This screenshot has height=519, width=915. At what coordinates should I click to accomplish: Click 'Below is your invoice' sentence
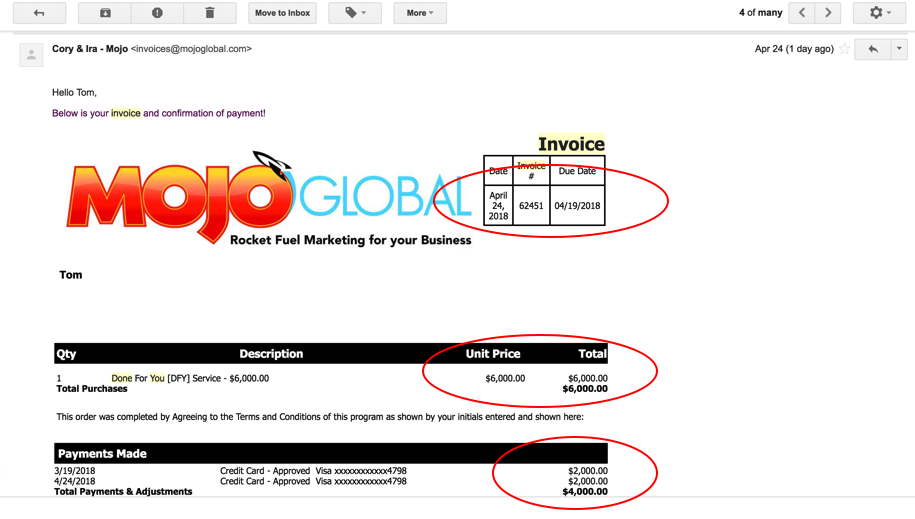click(x=159, y=113)
